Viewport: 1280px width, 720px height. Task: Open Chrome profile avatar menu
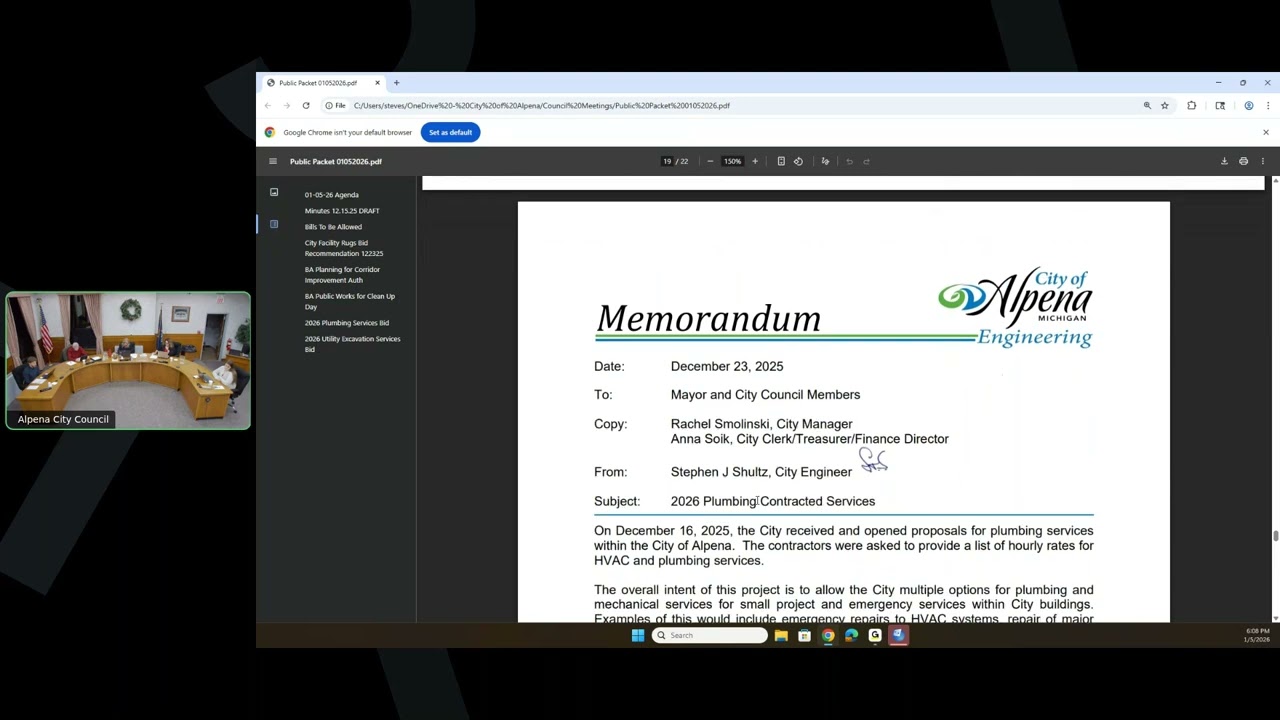(x=1249, y=105)
